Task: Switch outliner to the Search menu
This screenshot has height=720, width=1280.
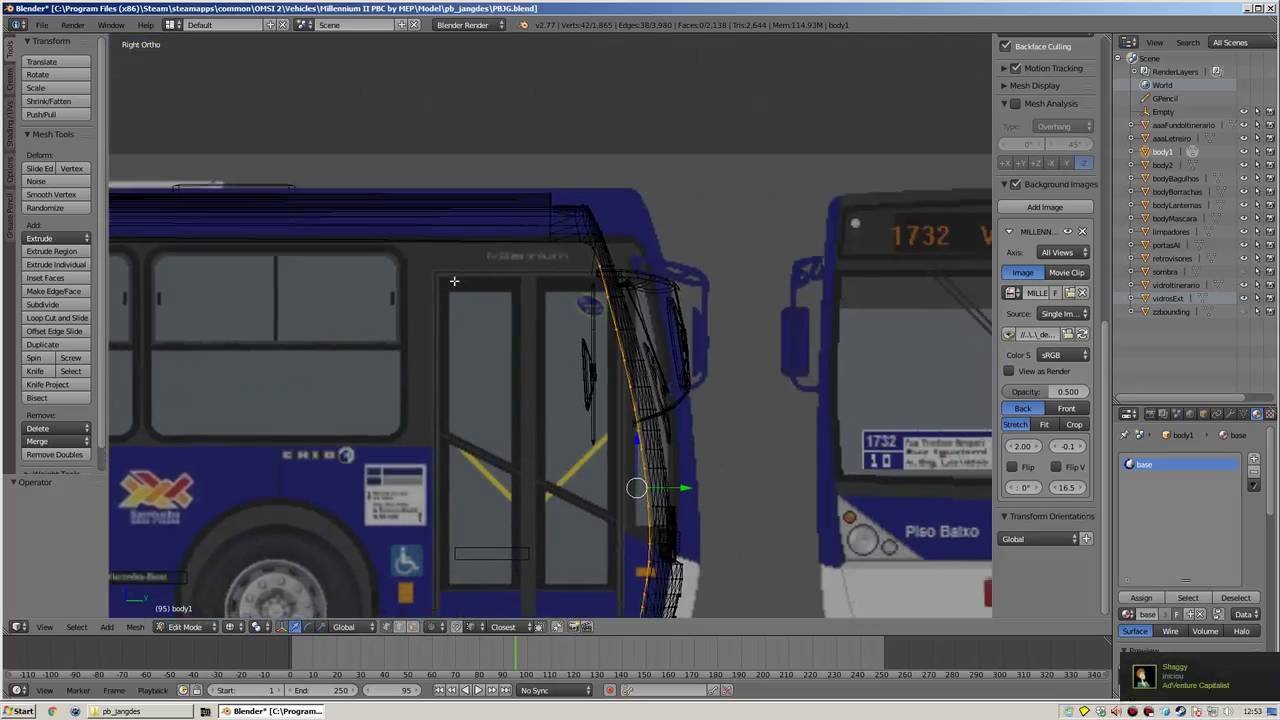Action: (1188, 43)
